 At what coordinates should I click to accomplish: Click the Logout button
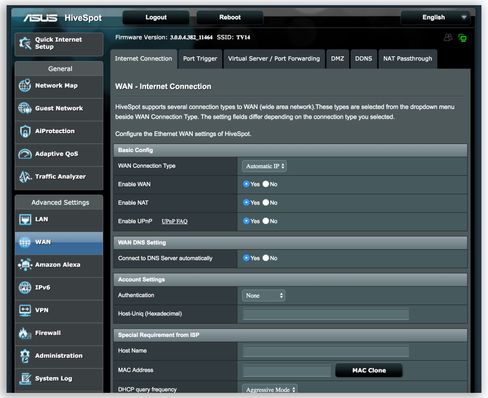click(x=156, y=17)
